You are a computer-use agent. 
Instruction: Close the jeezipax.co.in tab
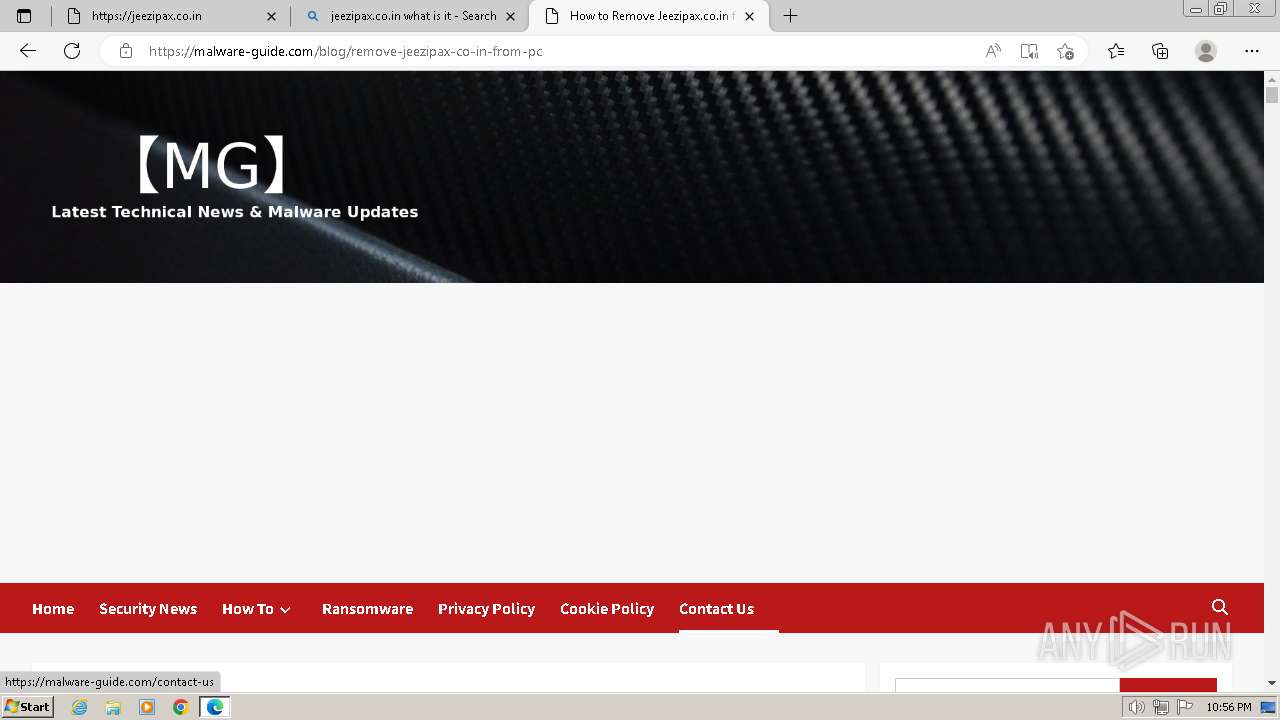coord(271,16)
